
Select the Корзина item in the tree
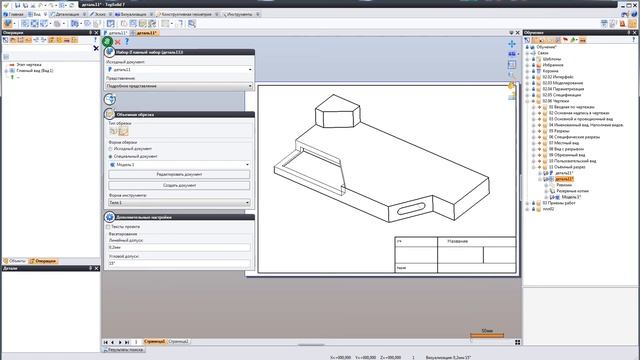click(x=550, y=71)
